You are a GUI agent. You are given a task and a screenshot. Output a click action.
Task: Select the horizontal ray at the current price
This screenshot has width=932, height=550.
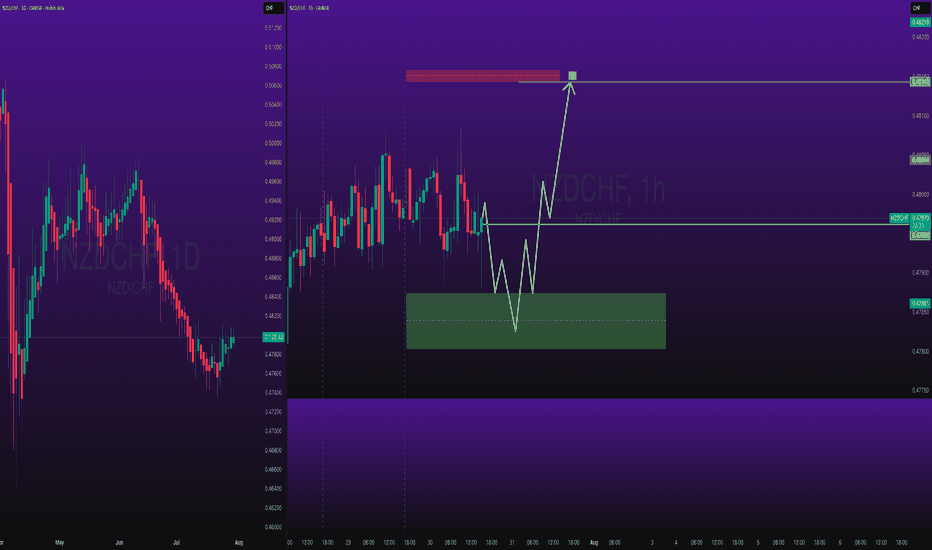(x=695, y=224)
